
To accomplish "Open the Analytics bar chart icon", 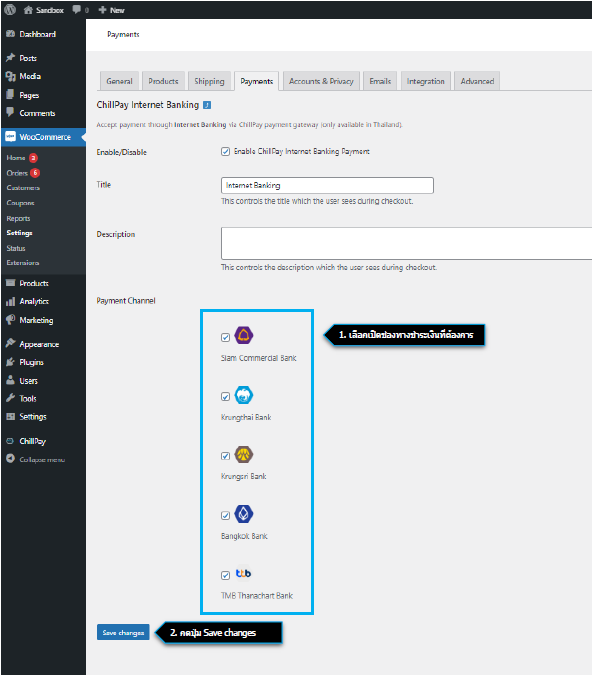I will (x=10, y=302).
